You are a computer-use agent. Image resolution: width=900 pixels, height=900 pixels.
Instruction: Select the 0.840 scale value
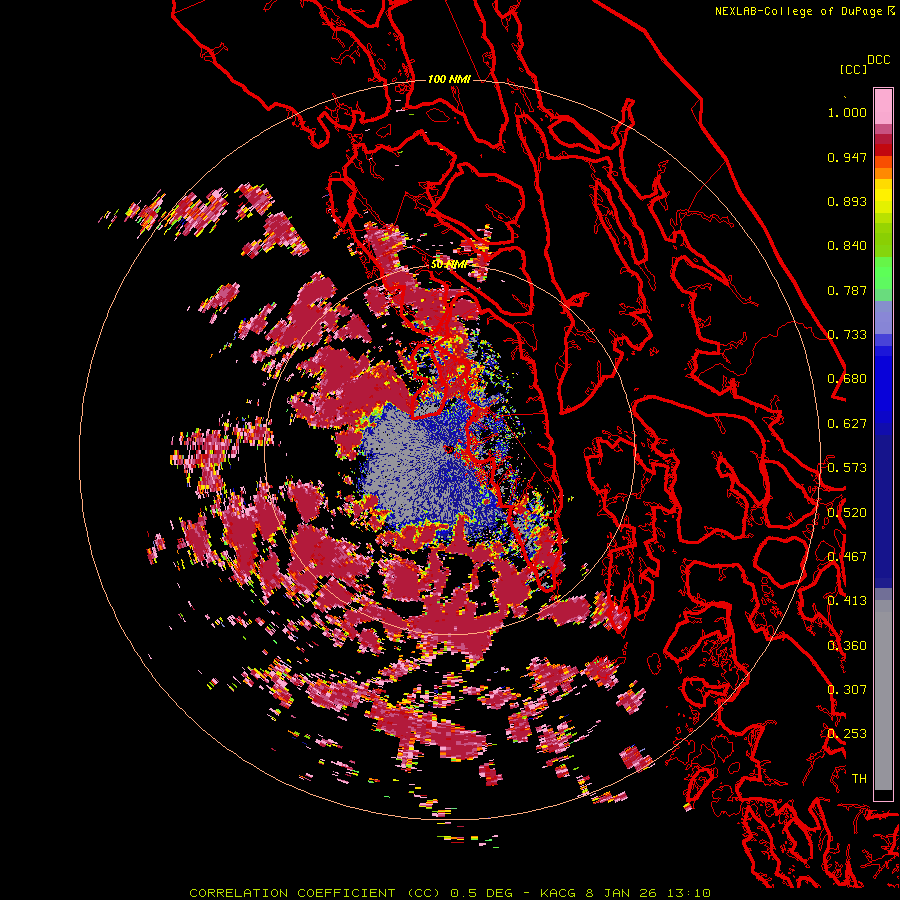tap(847, 246)
